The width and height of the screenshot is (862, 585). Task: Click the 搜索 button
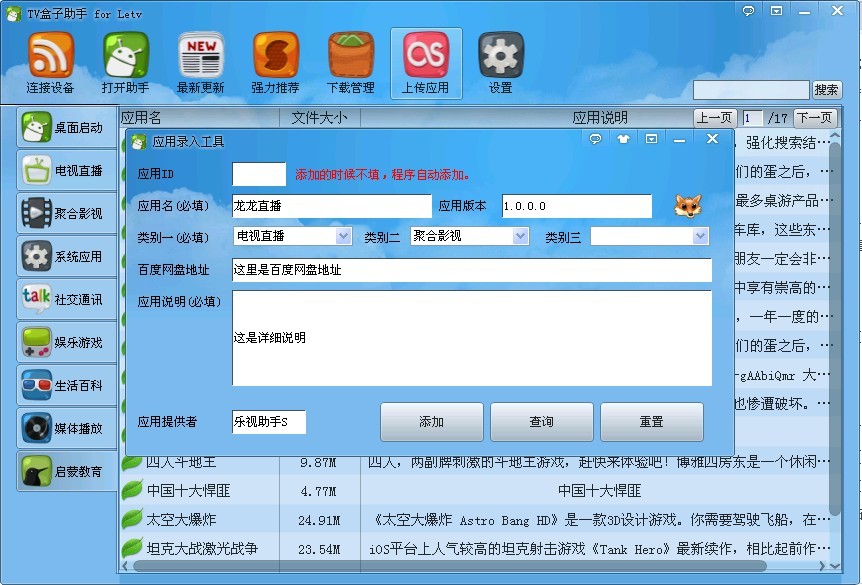click(826, 90)
